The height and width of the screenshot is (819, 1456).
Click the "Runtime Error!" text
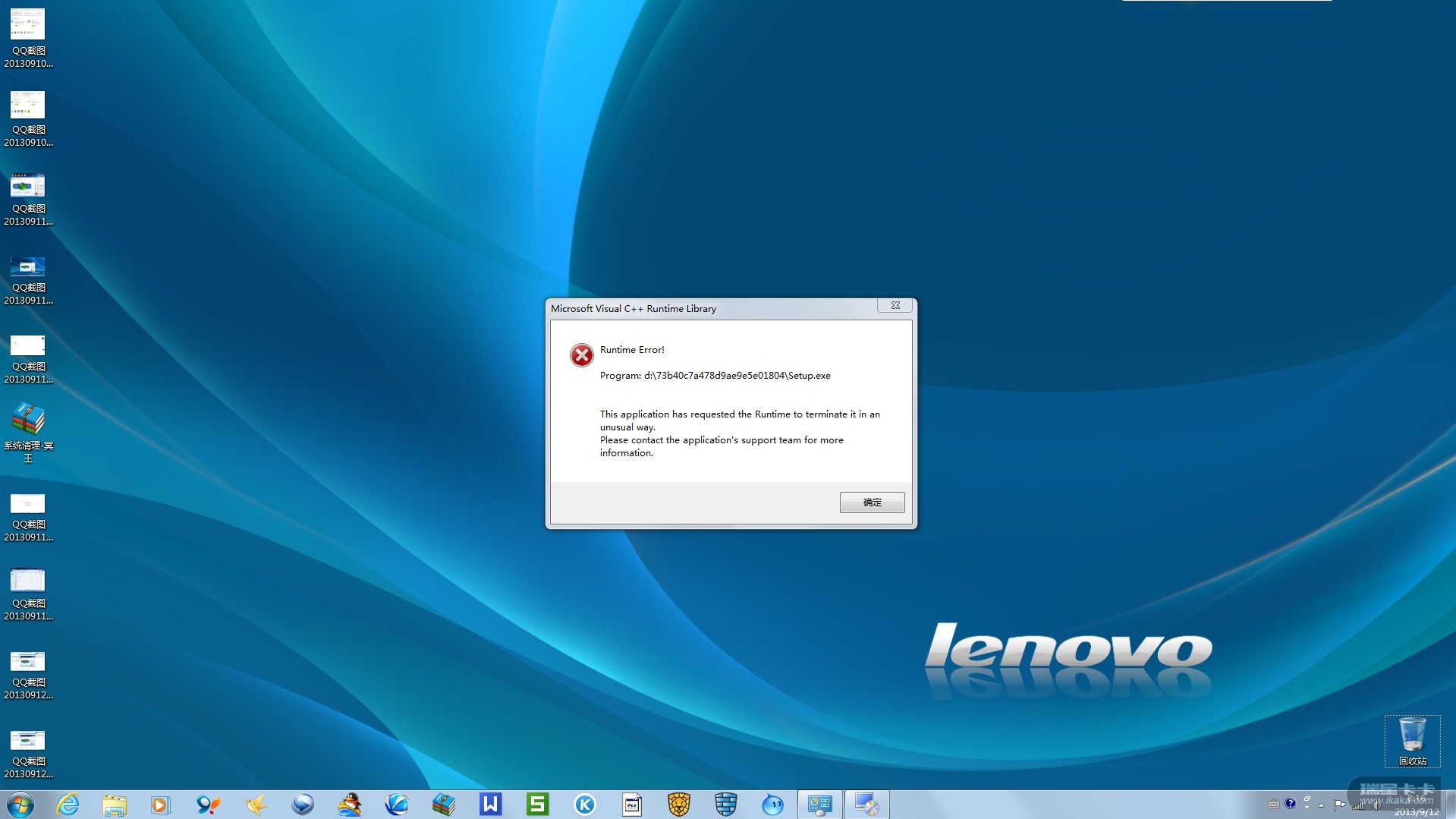tap(632, 350)
